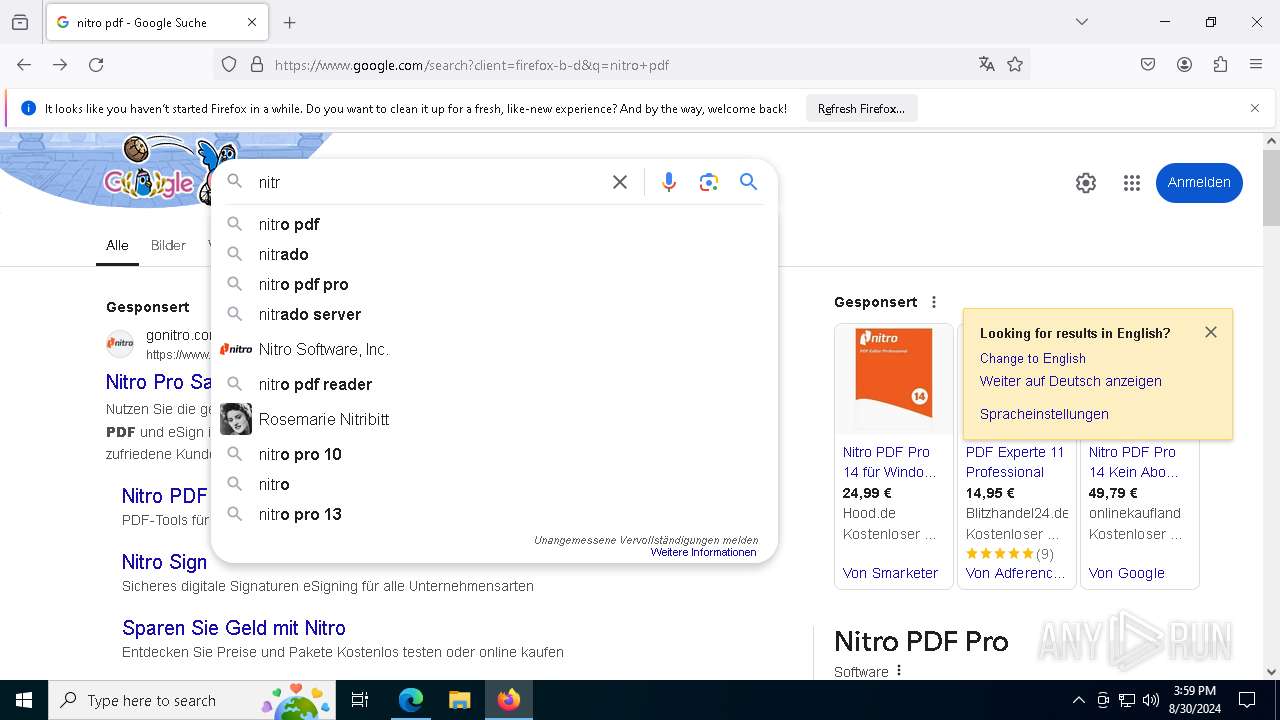This screenshot has height=720, width=1280.
Task: Click the Refresh Firefox... button
Action: click(x=861, y=108)
